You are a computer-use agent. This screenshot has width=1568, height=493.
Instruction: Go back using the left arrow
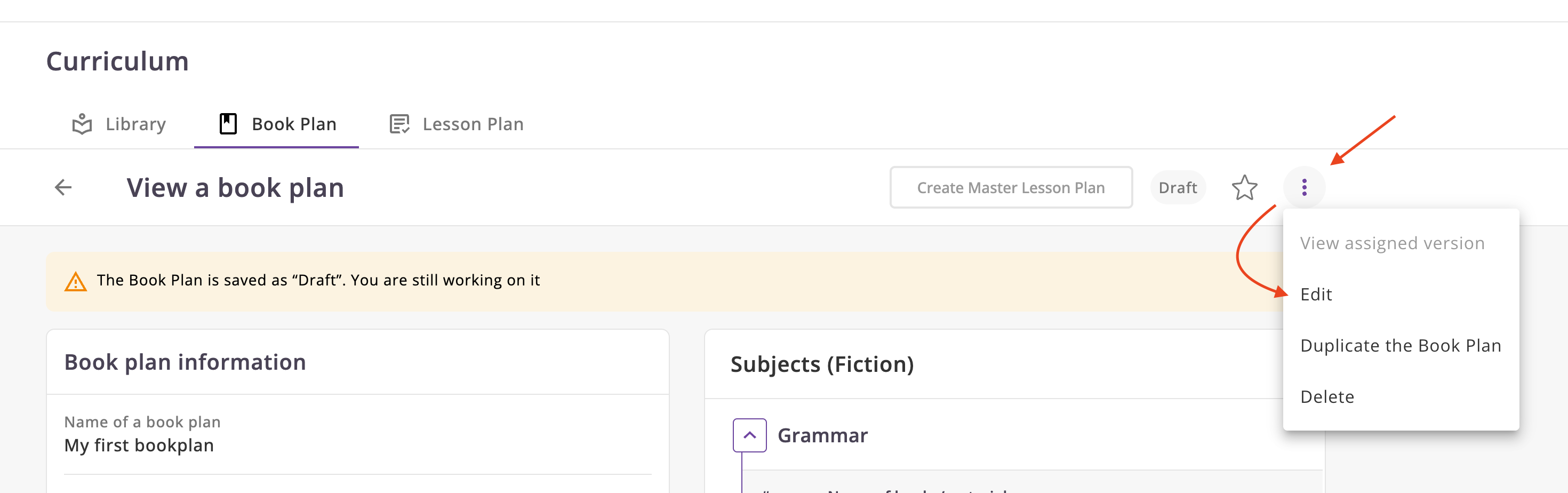click(63, 187)
